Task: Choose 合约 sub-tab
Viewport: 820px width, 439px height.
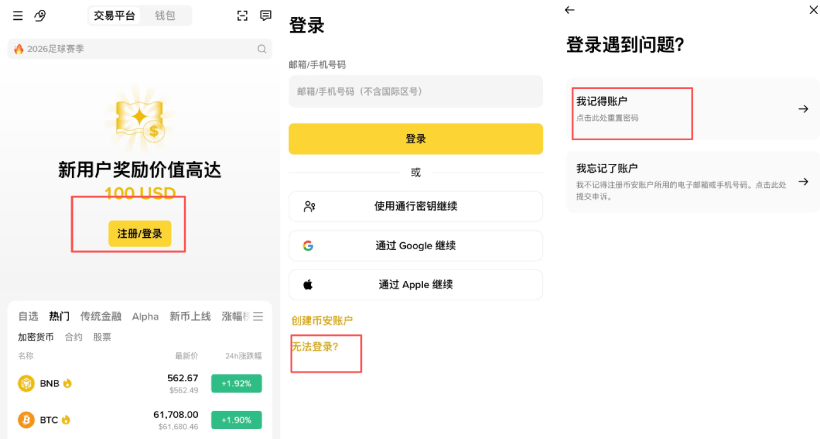Action: [x=73, y=337]
